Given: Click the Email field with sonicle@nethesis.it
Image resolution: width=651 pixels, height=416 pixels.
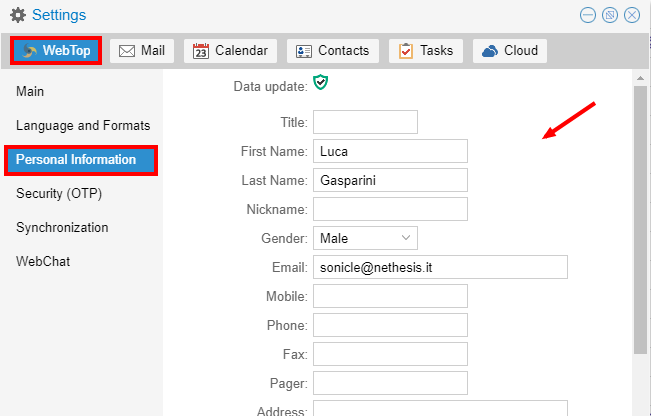Looking at the screenshot, I should 440,267.
